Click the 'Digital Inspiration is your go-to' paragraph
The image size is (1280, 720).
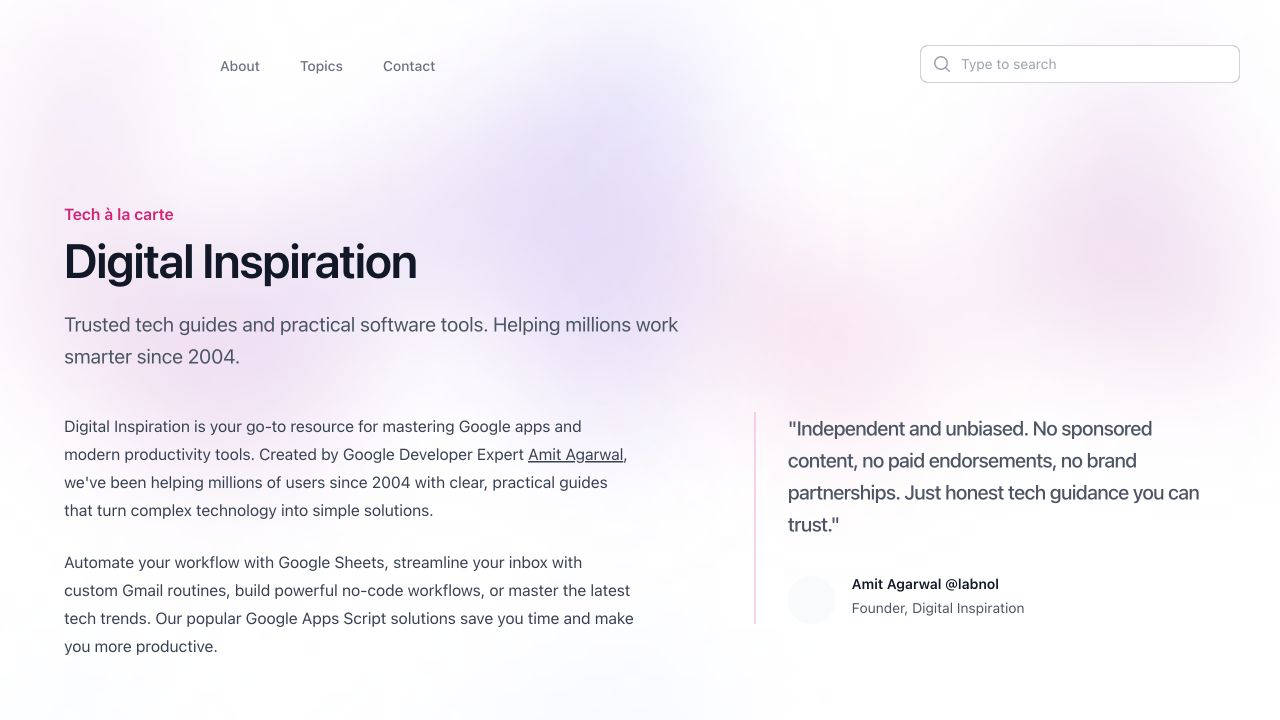[x=345, y=468]
